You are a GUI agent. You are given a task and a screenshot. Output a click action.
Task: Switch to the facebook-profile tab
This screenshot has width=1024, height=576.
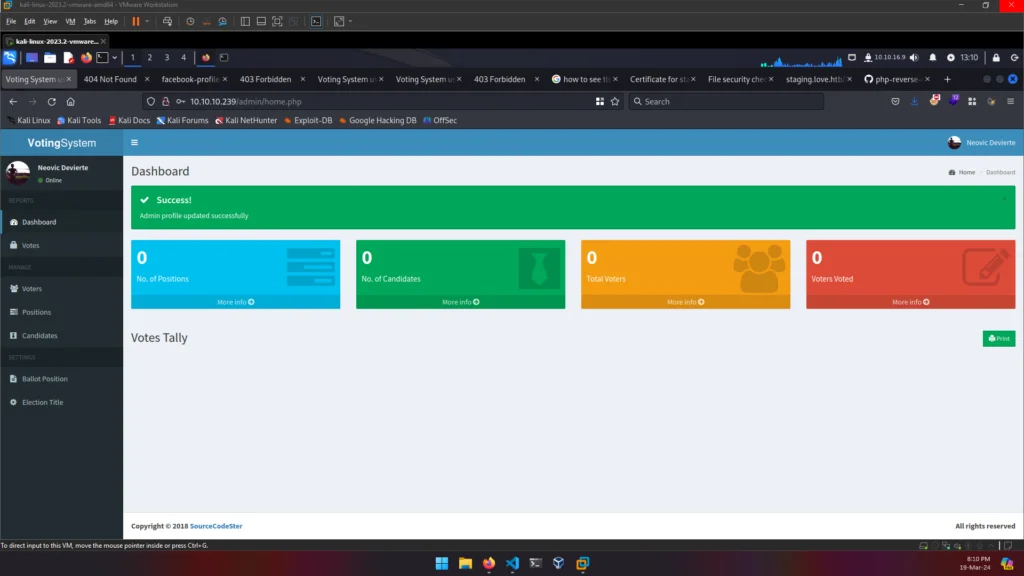[189, 79]
